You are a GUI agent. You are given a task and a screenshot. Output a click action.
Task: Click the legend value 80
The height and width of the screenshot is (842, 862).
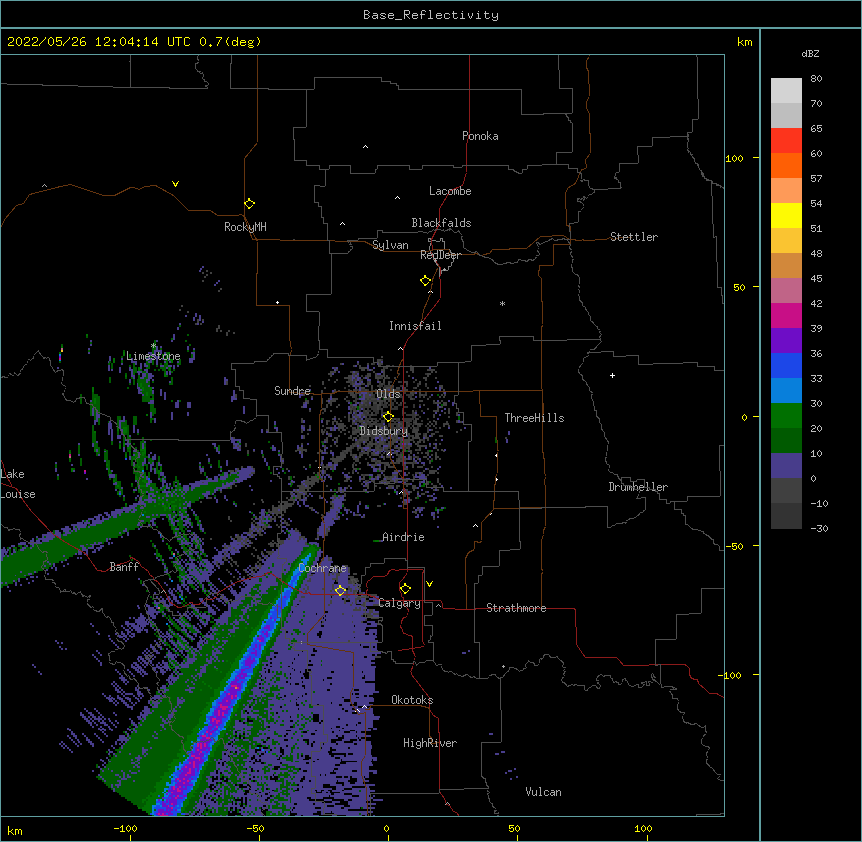[x=816, y=79]
